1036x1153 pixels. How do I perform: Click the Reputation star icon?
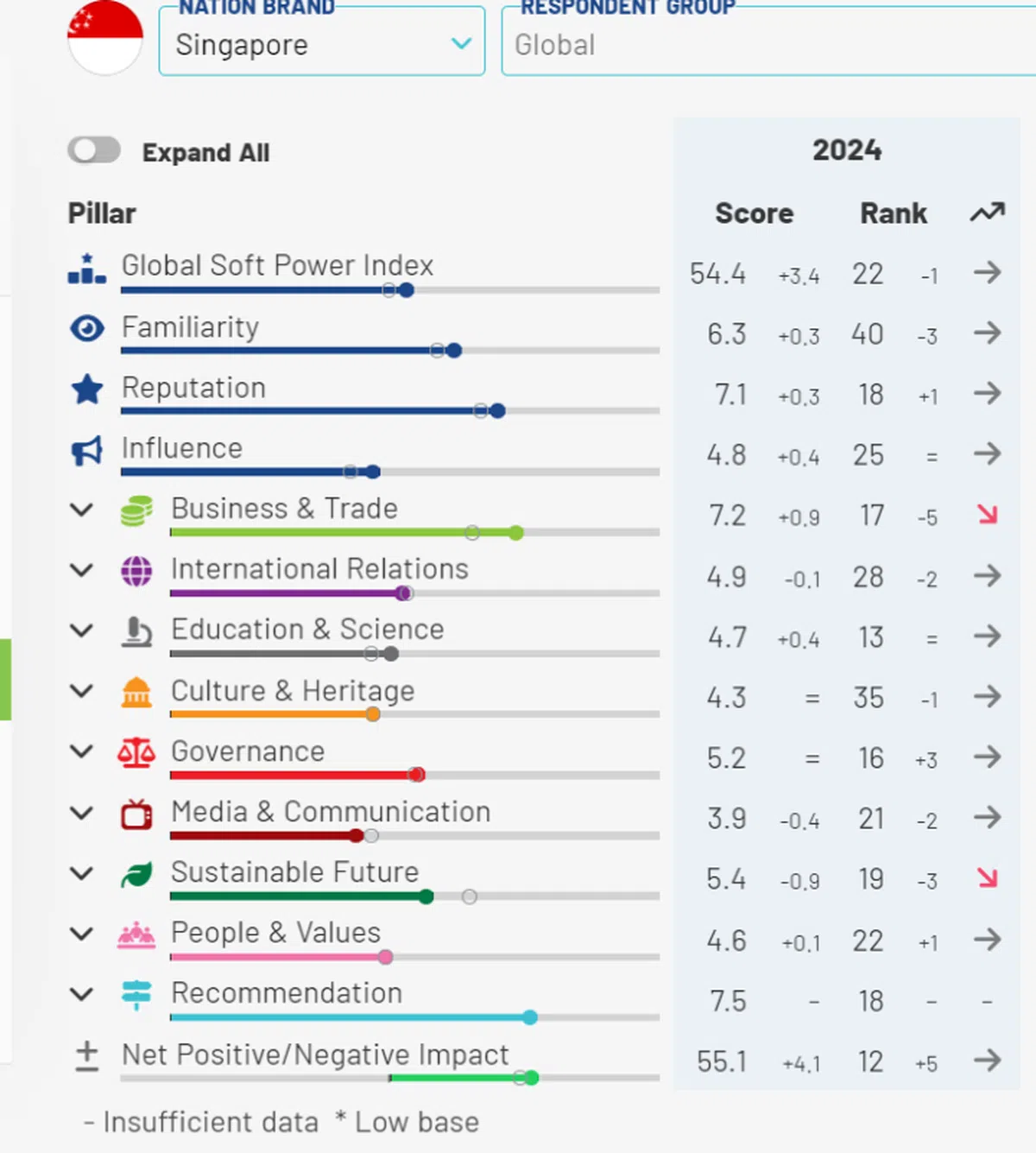click(x=87, y=390)
